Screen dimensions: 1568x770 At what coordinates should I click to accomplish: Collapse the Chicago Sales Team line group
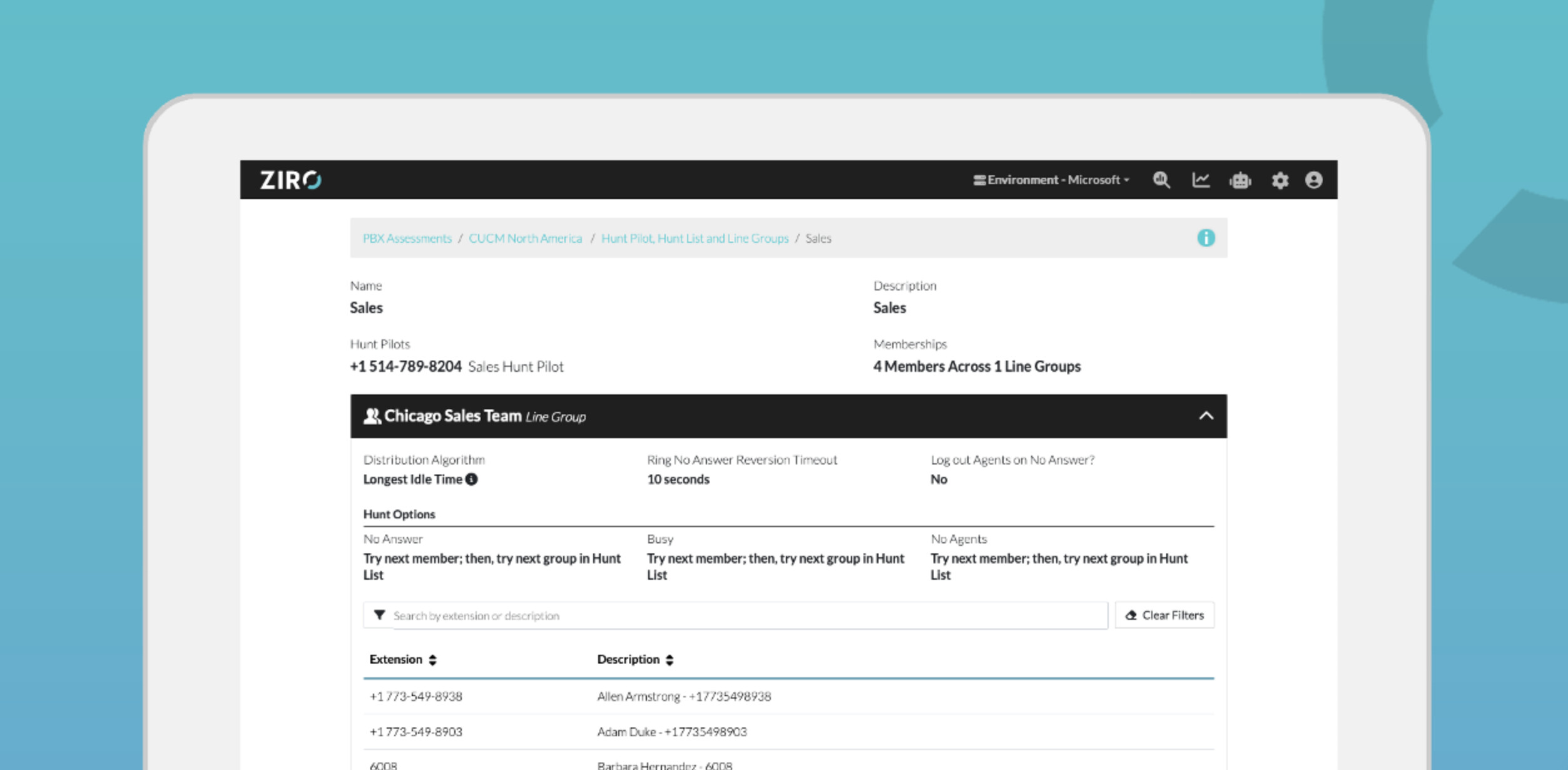tap(1206, 416)
